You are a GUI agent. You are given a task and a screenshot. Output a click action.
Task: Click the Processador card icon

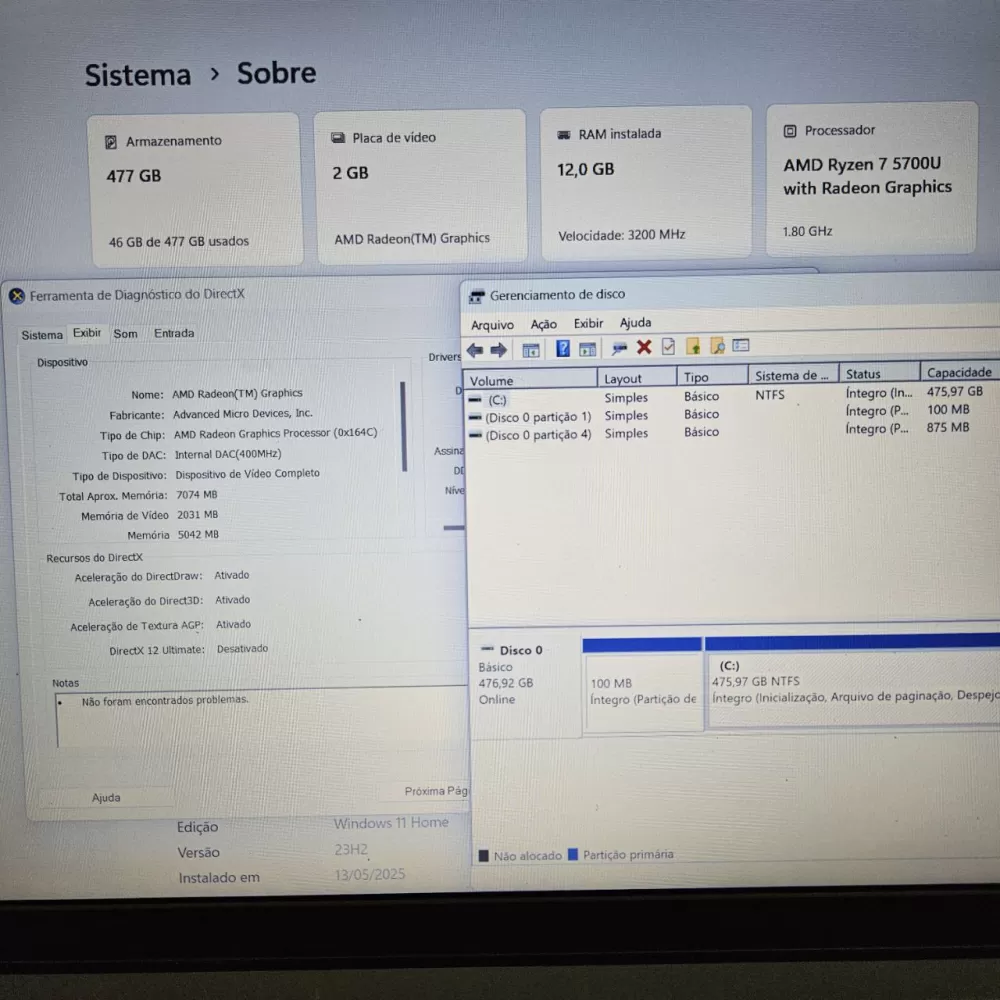click(x=790, y=131)
